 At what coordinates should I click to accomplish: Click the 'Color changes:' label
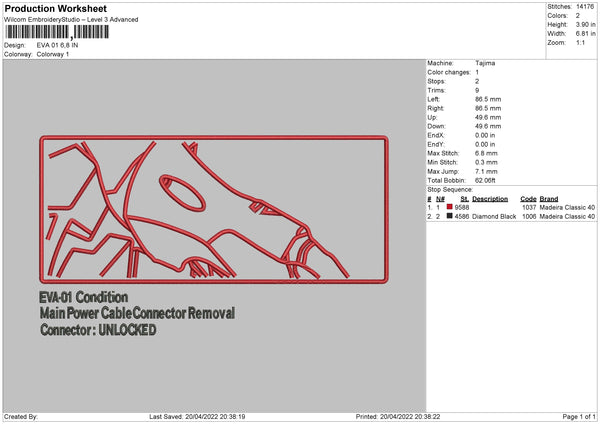point(449,72)
